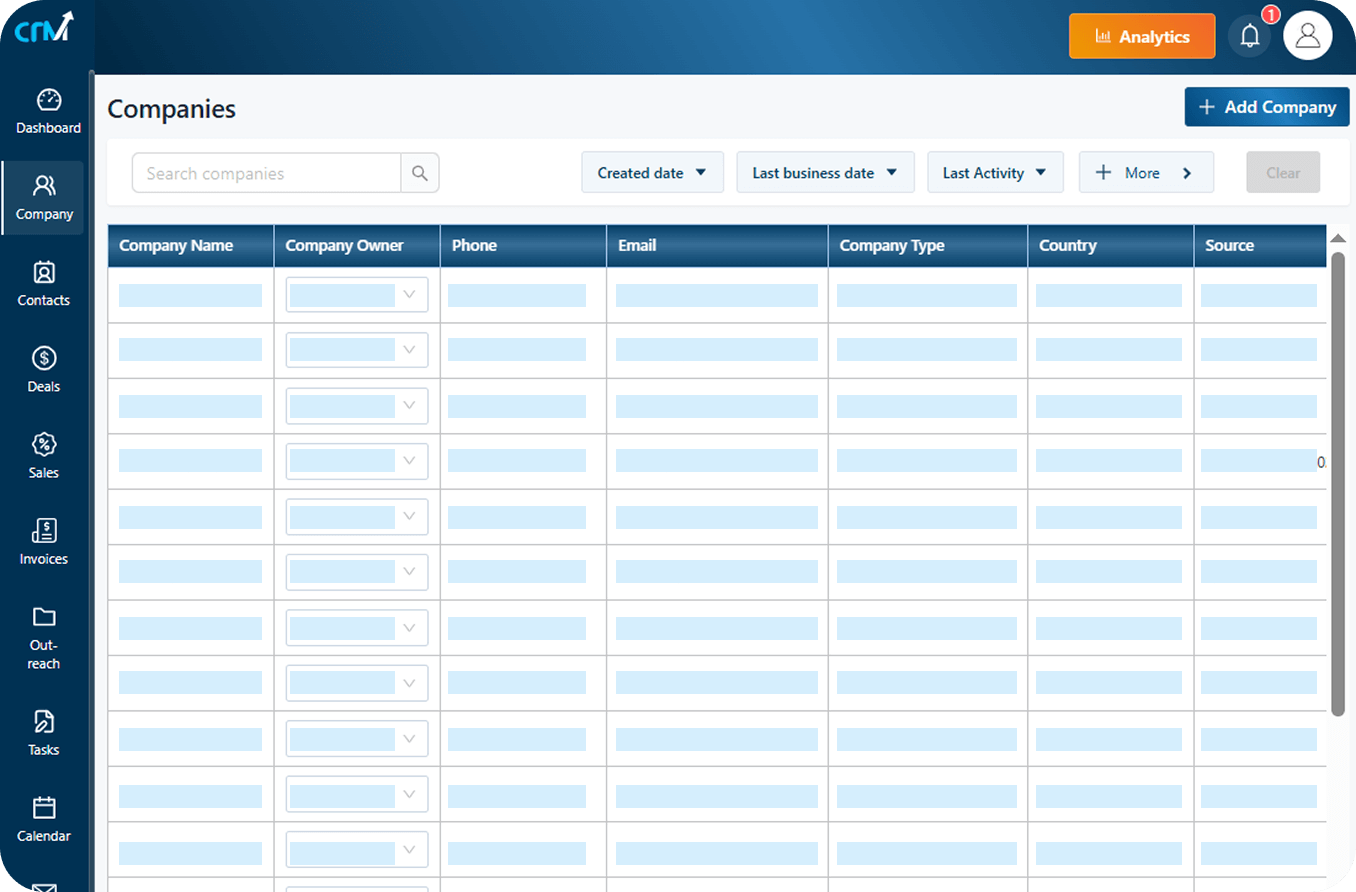1356x892 pixels.
Task: Open the Created date dropdown
Action: tap(652, 172)
